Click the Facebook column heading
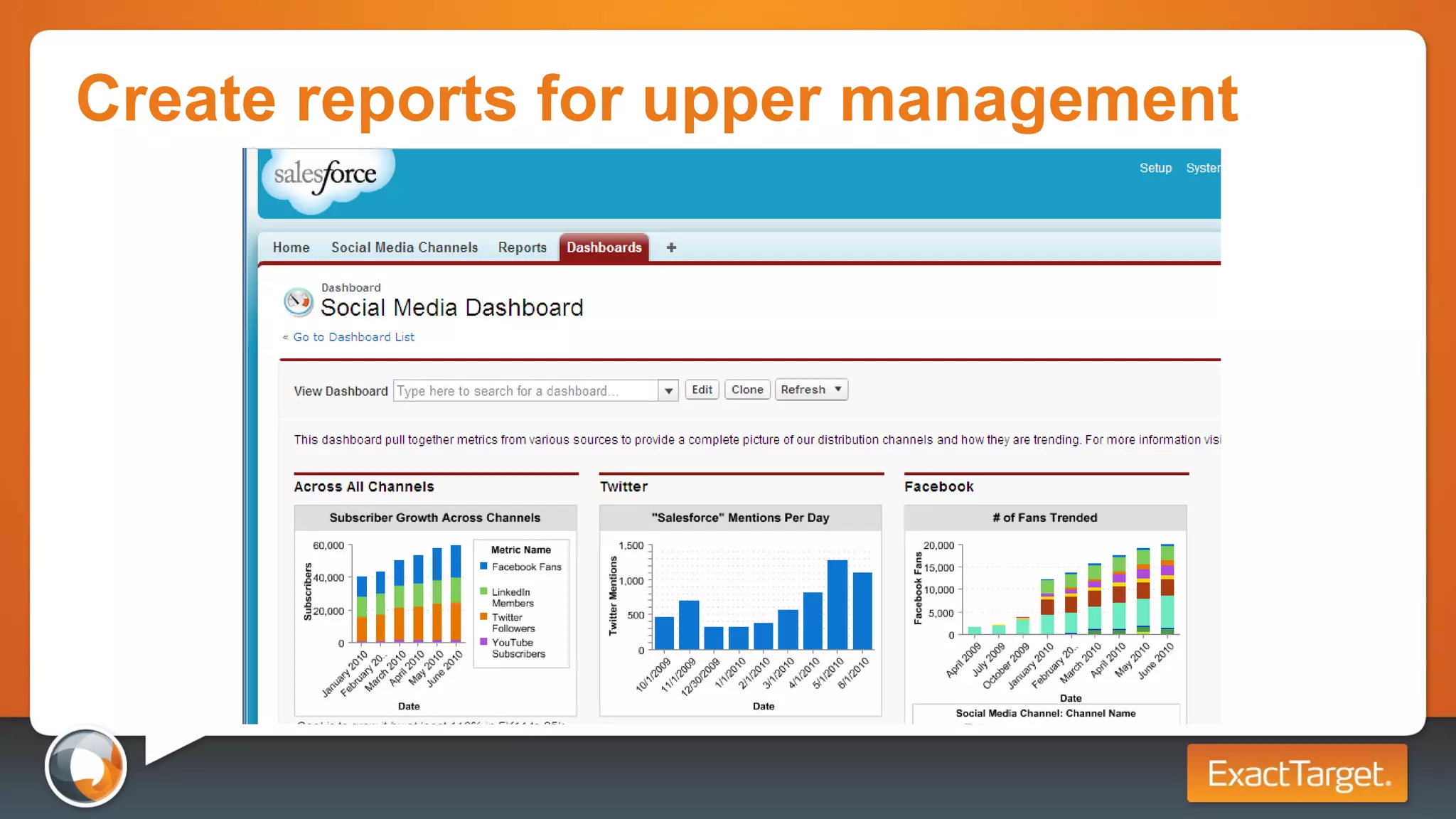Image resolution: width=1456 pixels, height=819 pixels. (939, 487)
